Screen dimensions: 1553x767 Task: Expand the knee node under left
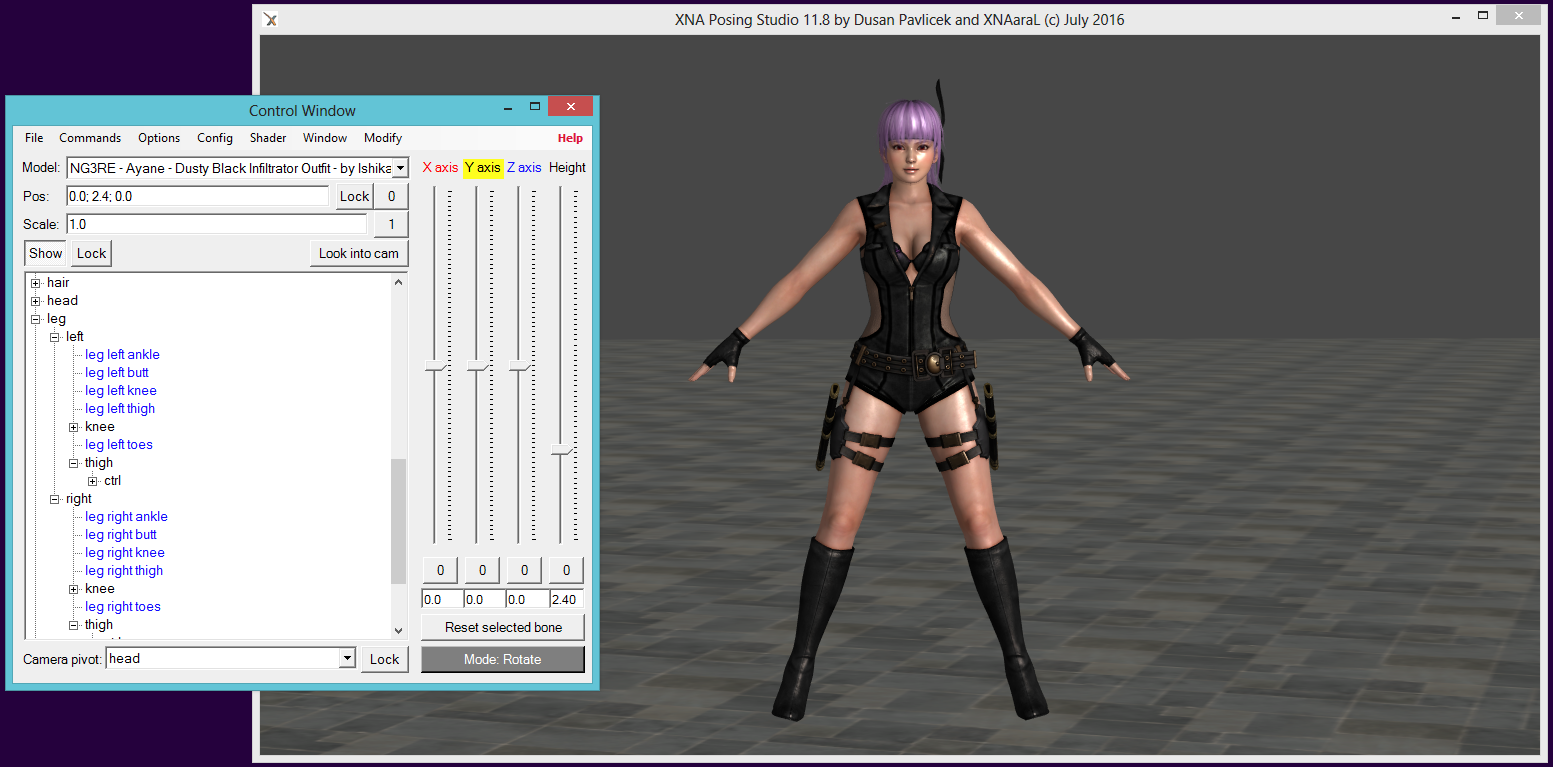pyautogui.click(x=74, y=427)
